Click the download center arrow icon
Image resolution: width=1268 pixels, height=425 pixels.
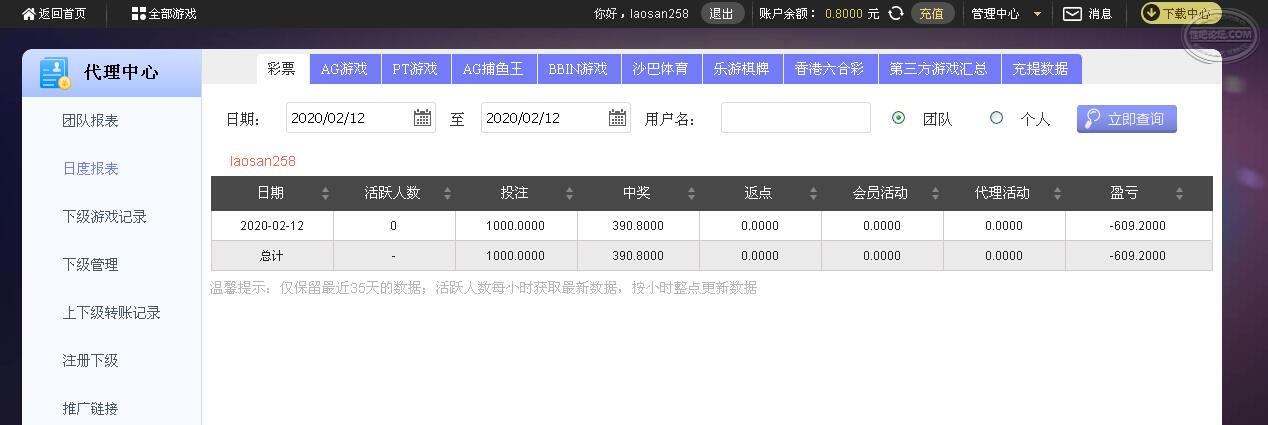1151,13
